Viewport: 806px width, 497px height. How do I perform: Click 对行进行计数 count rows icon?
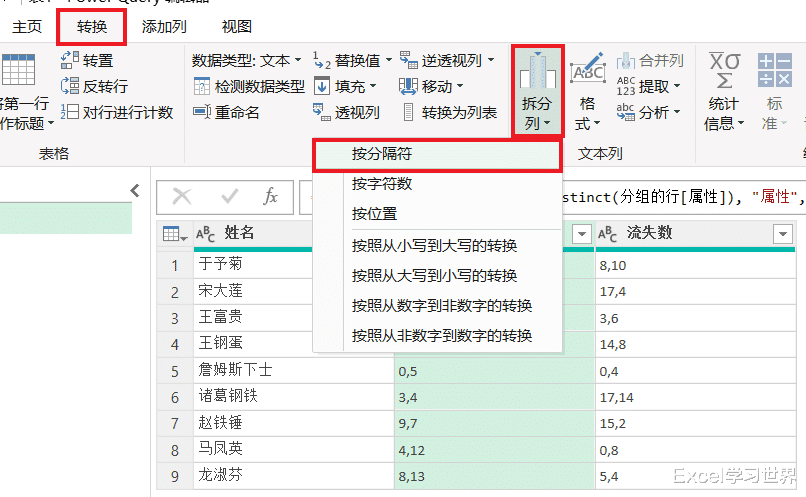click(69, 112)
